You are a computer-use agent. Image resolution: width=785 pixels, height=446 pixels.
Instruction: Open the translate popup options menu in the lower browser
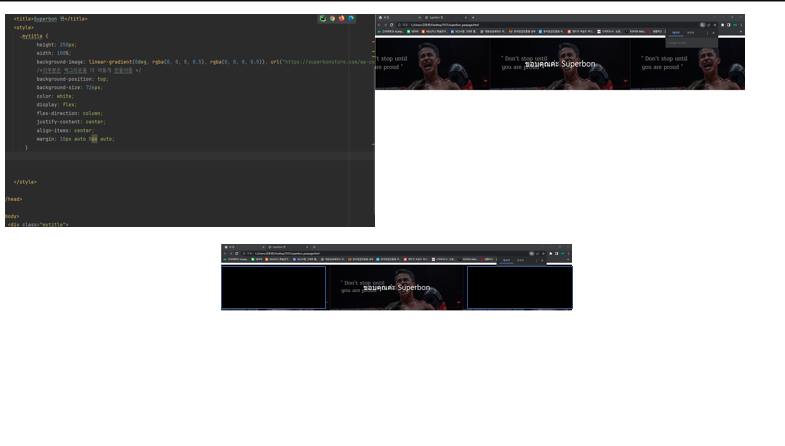pos(536,260)
